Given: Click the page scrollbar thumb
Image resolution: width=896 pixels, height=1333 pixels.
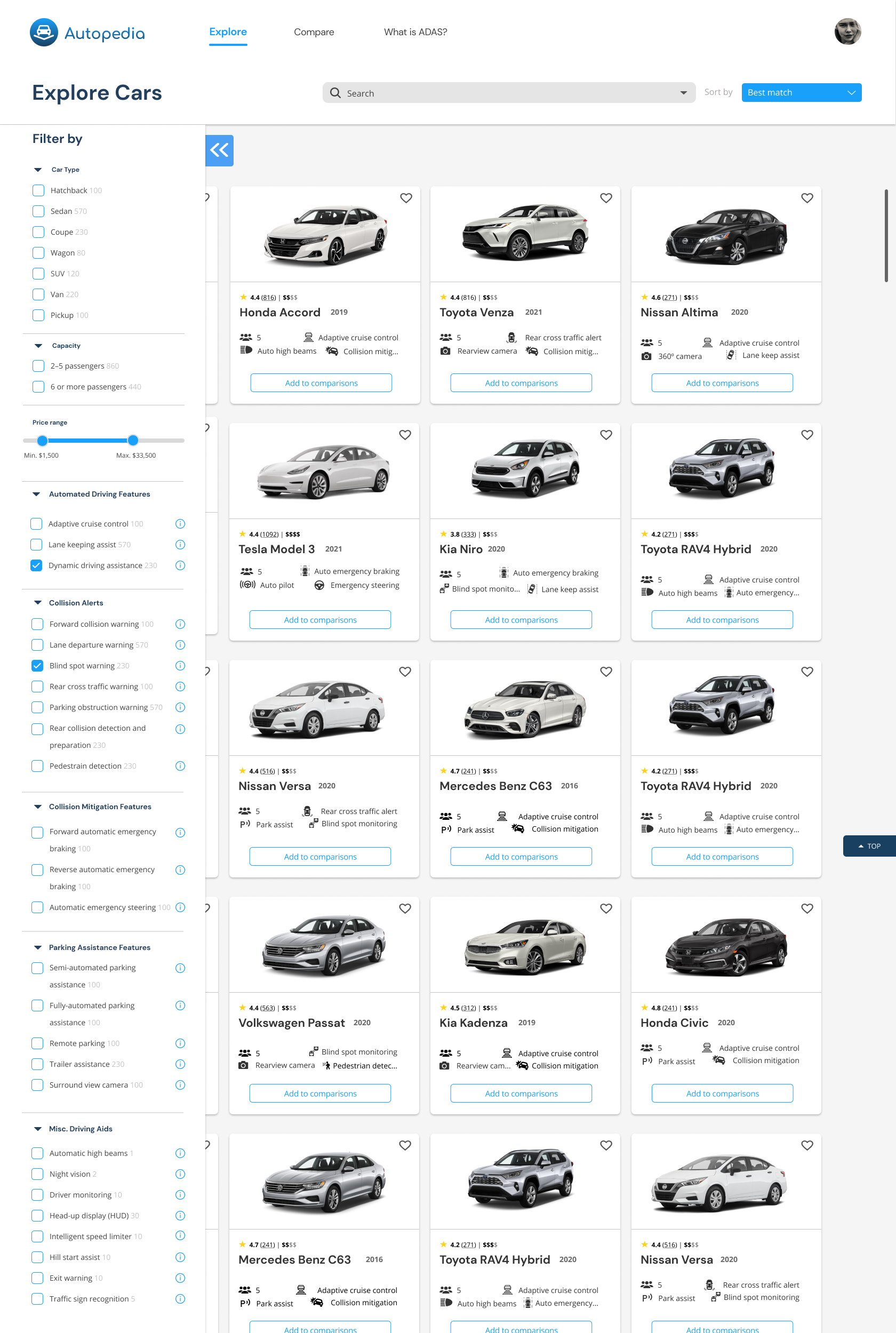Looking at the screenshot, I should coord(886,235).
